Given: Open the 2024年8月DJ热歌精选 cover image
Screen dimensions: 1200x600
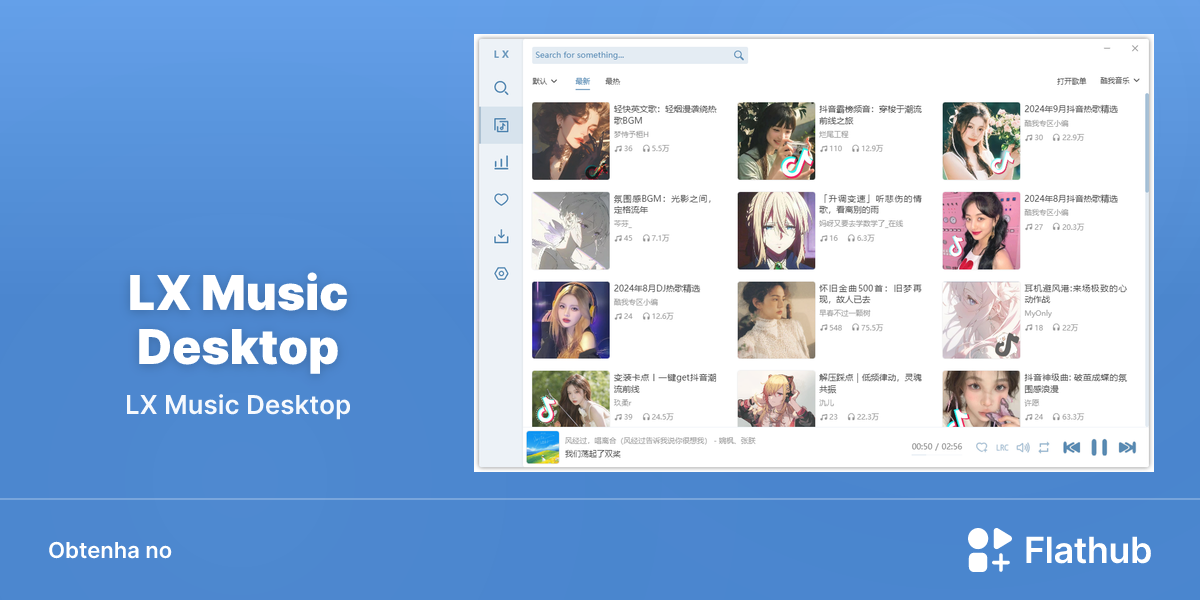Looking at the screenshot, I should click(571, 320).
